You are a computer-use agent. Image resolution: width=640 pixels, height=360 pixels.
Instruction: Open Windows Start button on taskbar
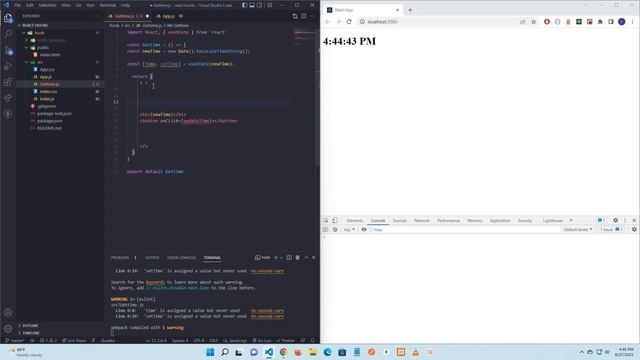click(210, 352)
